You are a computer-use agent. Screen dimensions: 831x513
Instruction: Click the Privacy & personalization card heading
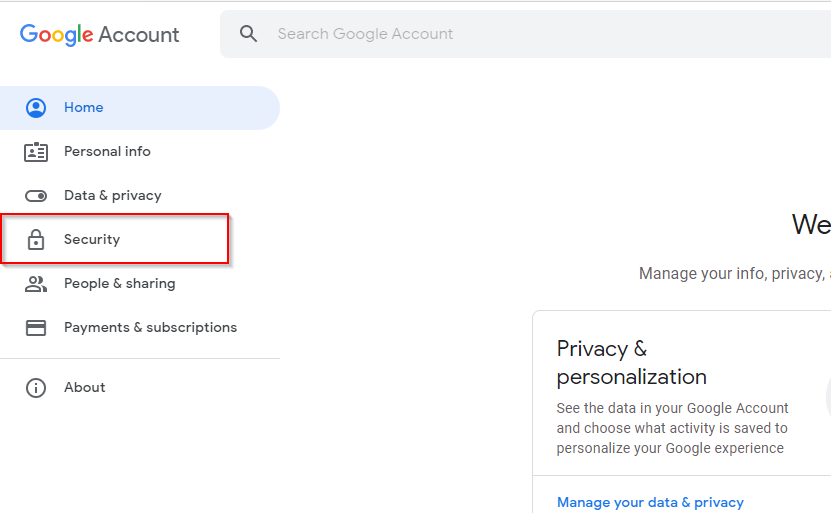coord(632,363)
